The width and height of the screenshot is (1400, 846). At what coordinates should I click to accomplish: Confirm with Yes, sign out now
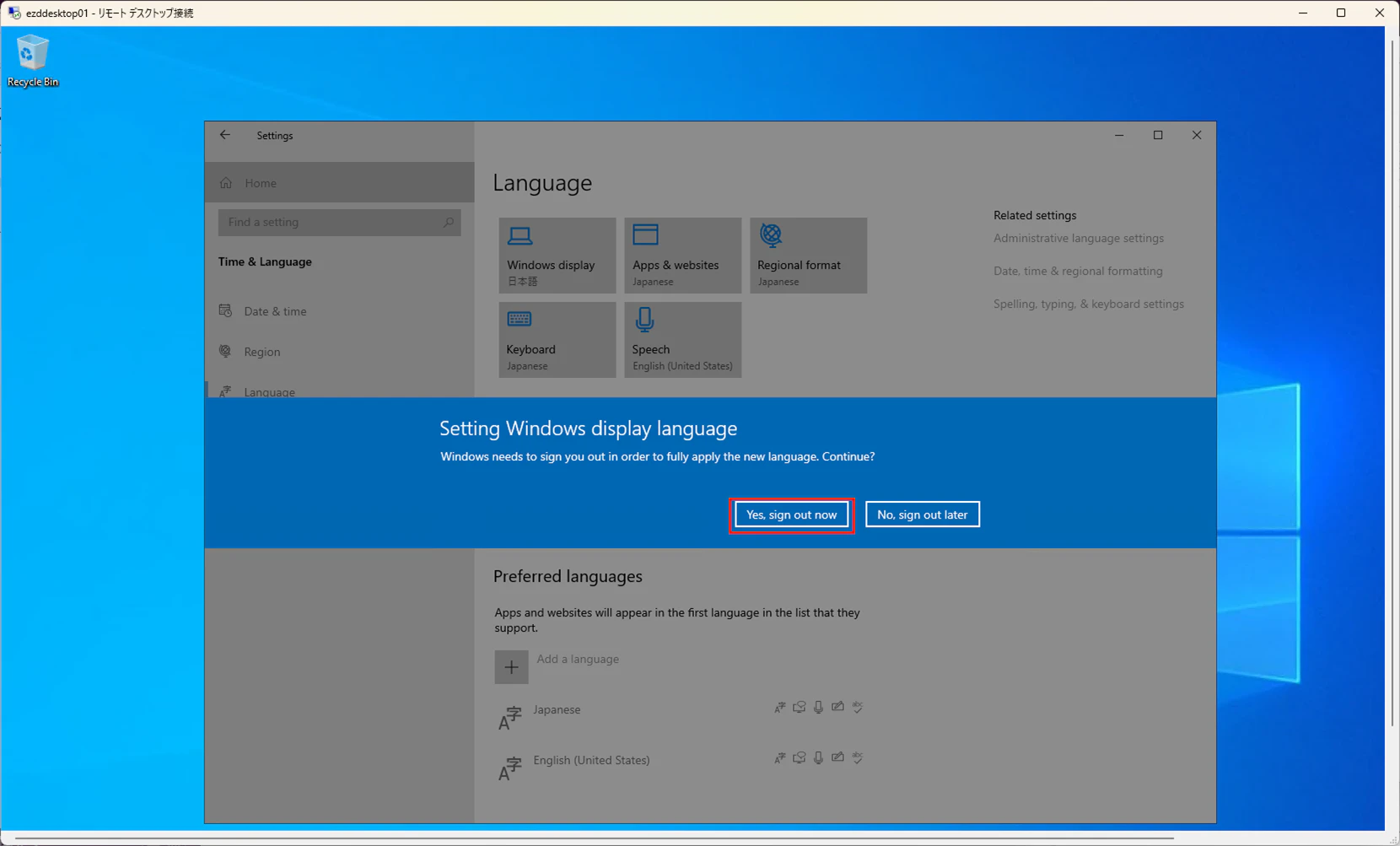[791, 515]
